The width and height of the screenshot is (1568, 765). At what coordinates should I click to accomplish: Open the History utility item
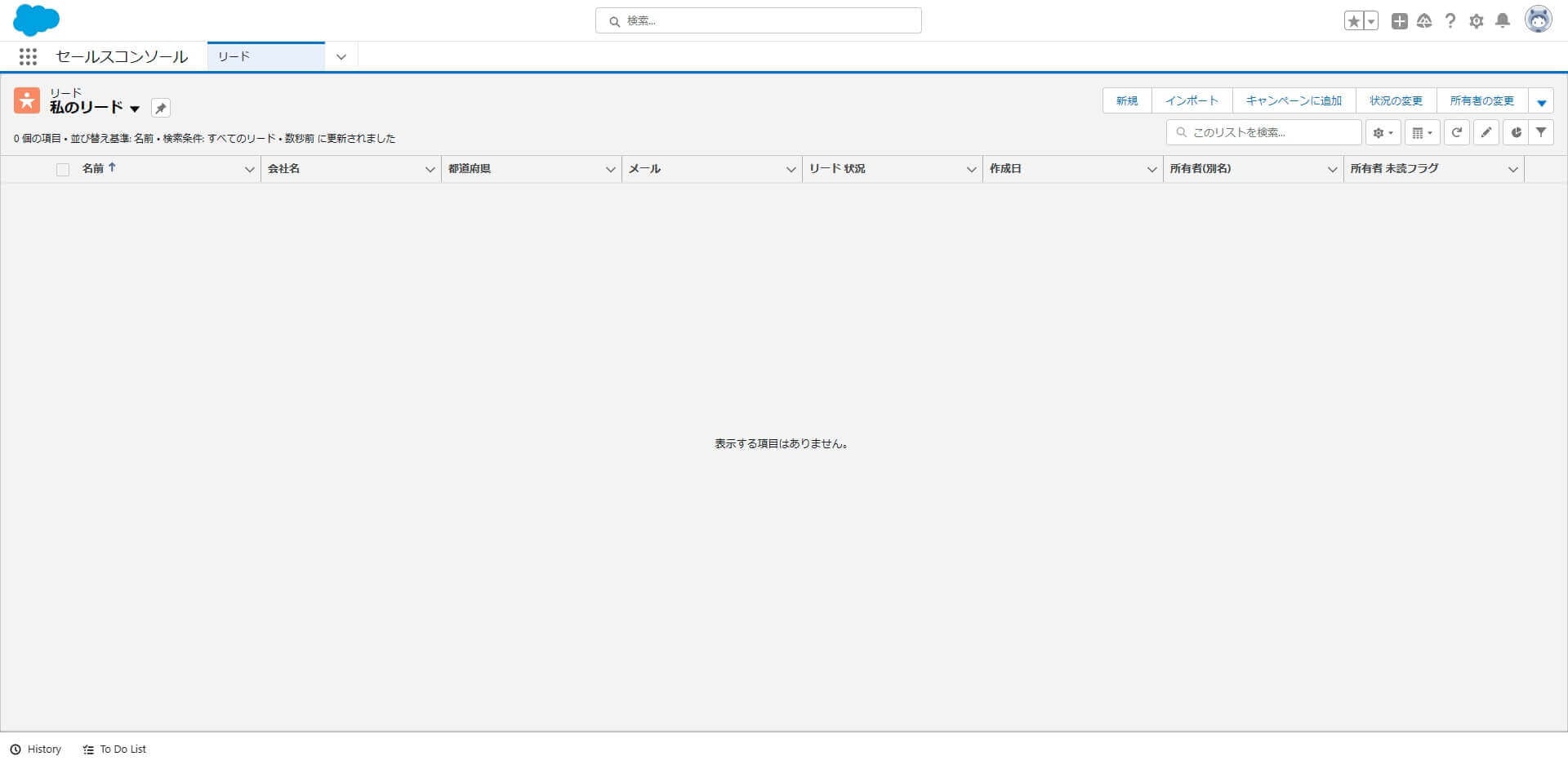[x=36, y=749]
